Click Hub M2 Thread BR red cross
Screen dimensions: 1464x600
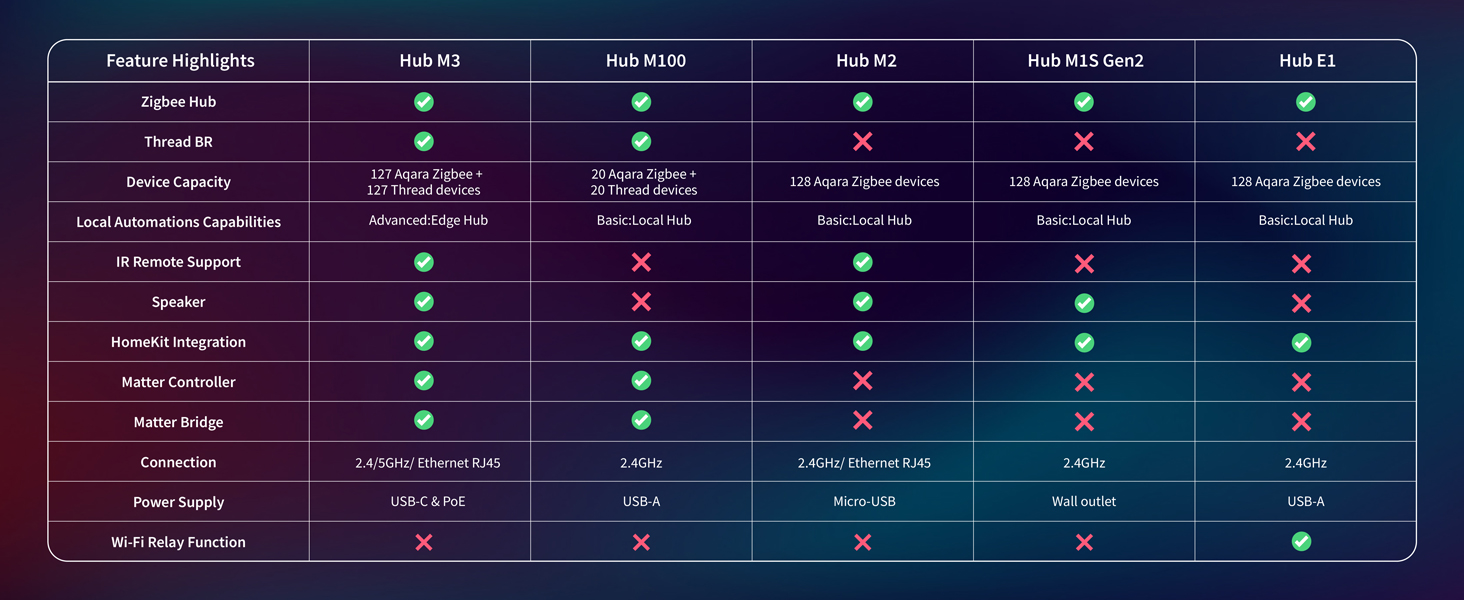863,142
